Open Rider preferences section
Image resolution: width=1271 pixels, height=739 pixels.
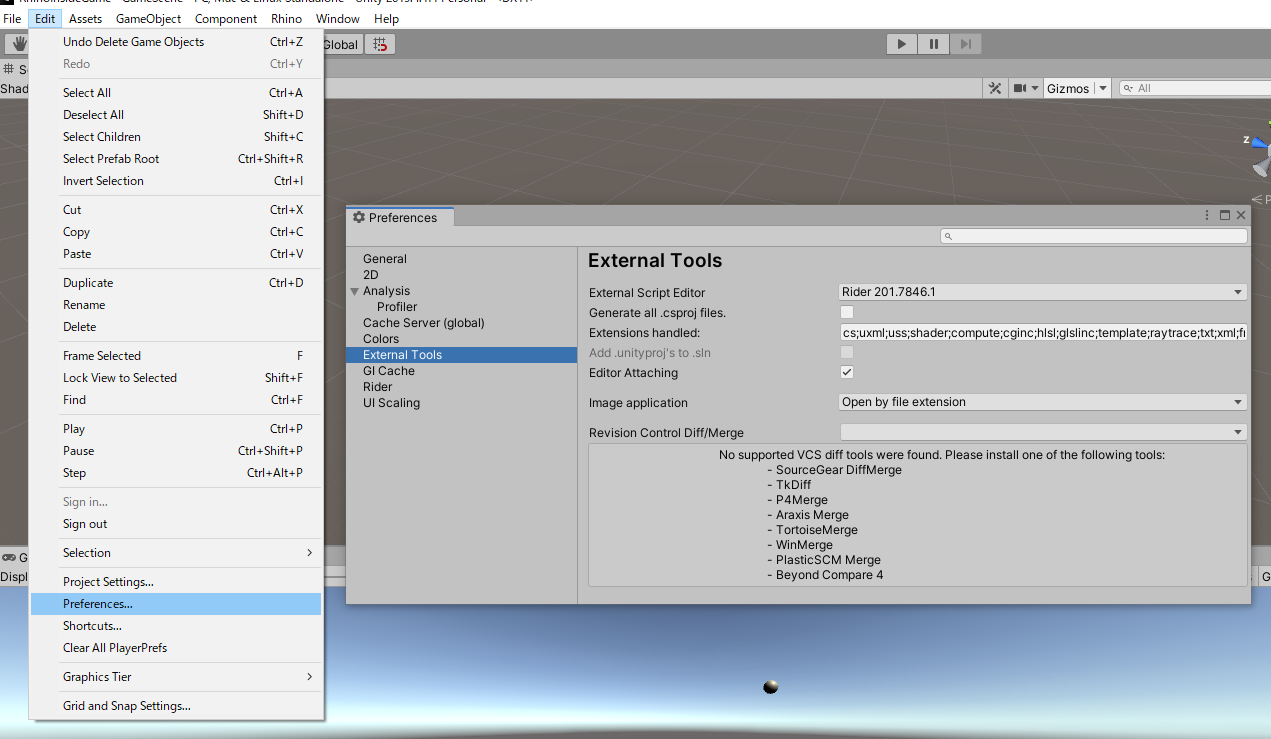click(378, 387)
